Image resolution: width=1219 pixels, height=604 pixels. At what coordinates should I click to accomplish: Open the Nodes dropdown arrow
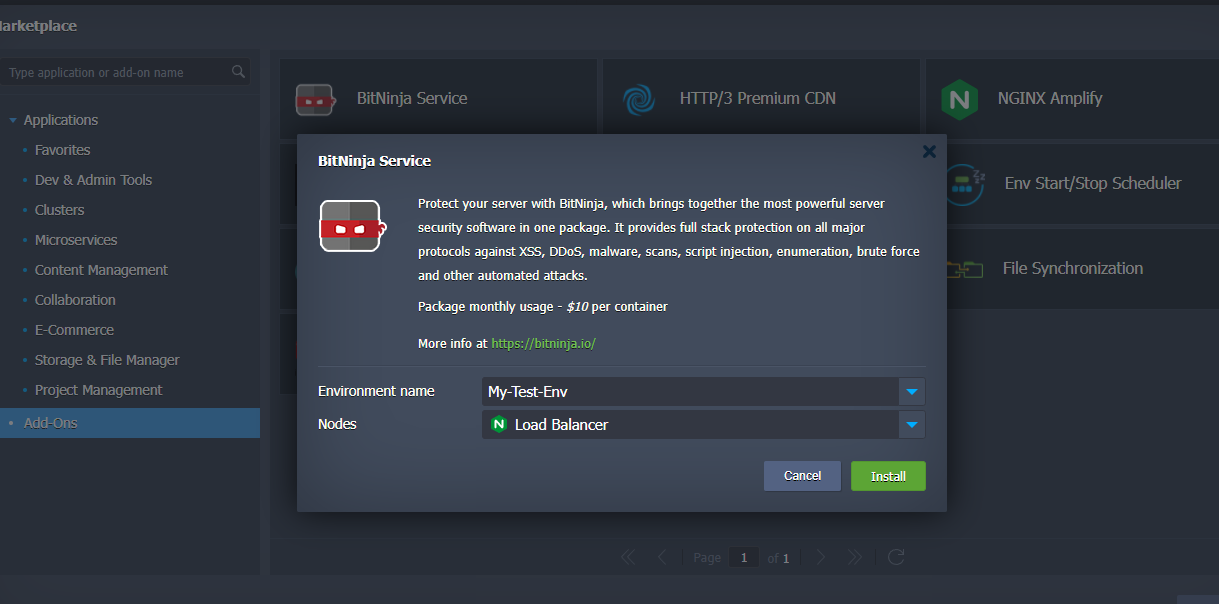pos(911,425)
